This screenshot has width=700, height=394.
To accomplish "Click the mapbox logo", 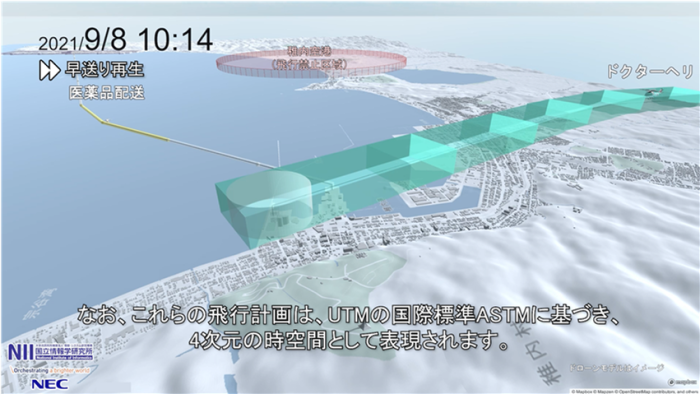I will (x=681, y=382).
